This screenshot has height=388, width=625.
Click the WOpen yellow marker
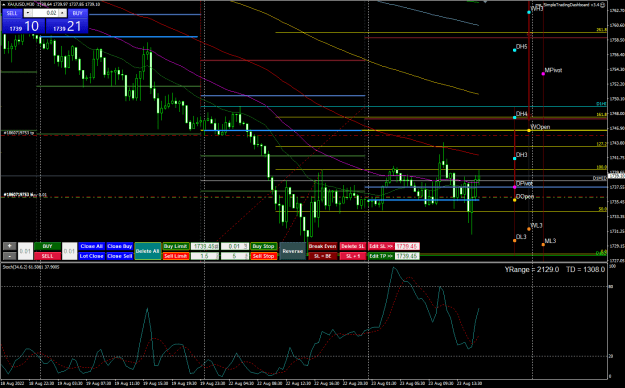click(529, 130)
